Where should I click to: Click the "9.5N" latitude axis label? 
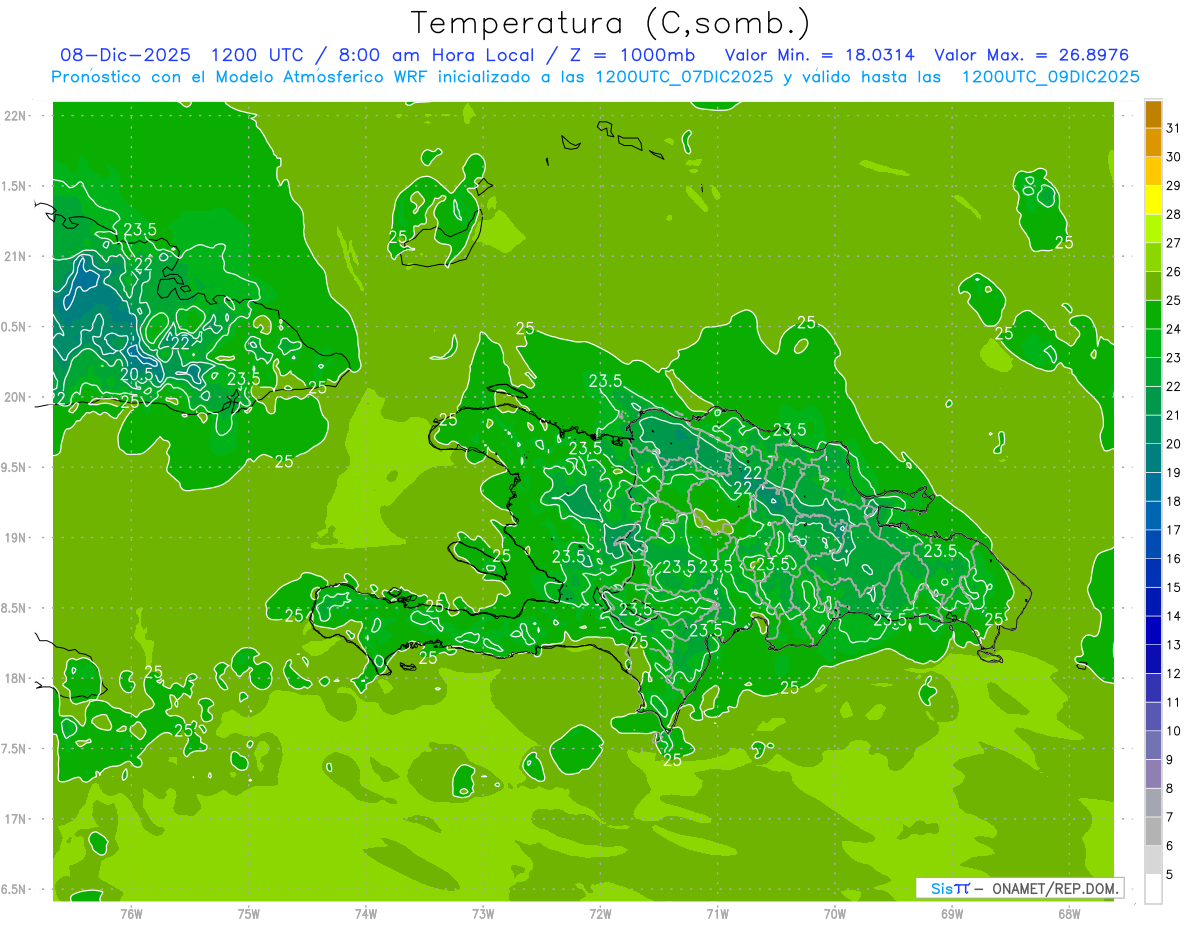14,467
